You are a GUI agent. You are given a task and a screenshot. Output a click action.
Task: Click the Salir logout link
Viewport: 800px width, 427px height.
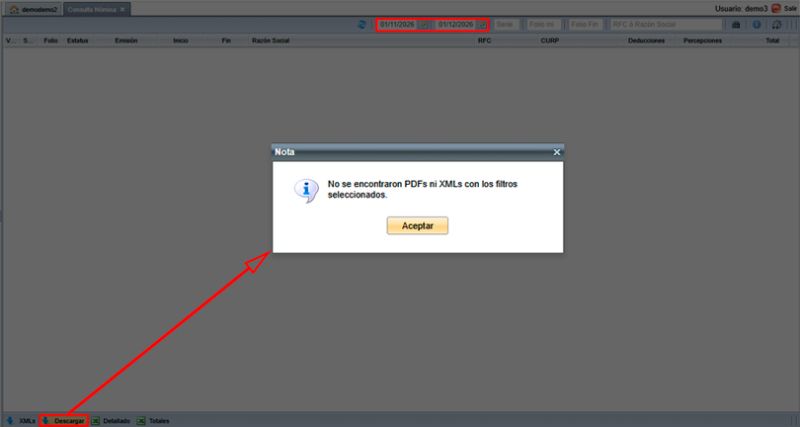pyautogui.click(x=790, y=9)
